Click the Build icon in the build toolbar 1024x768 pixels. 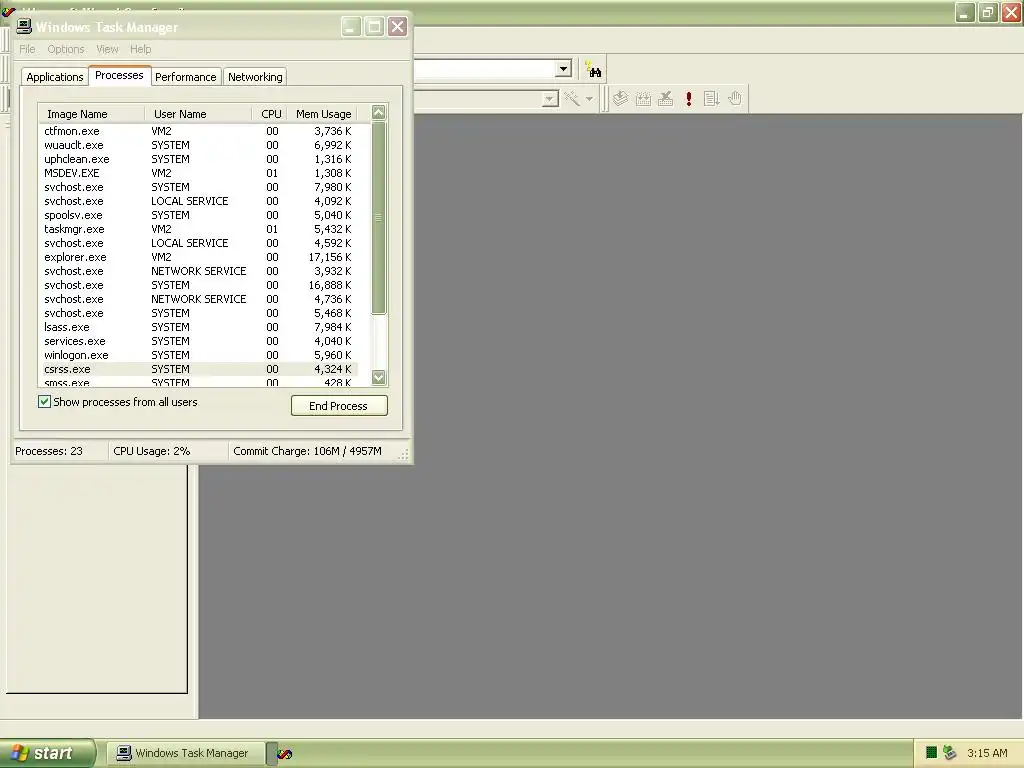[643, 99]
